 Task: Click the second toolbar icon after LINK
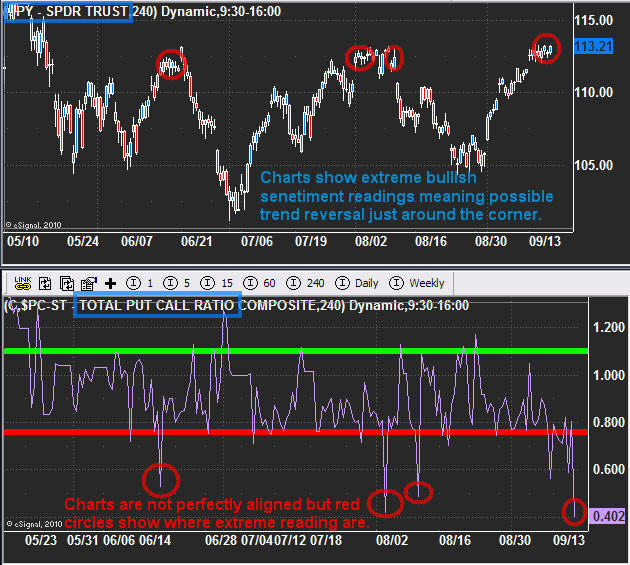coord(46,283)
